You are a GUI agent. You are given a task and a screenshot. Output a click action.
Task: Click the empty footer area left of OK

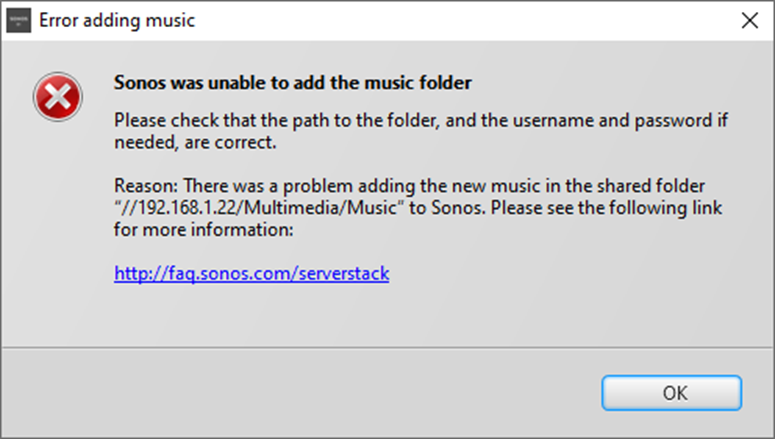[x=297, y=393]
